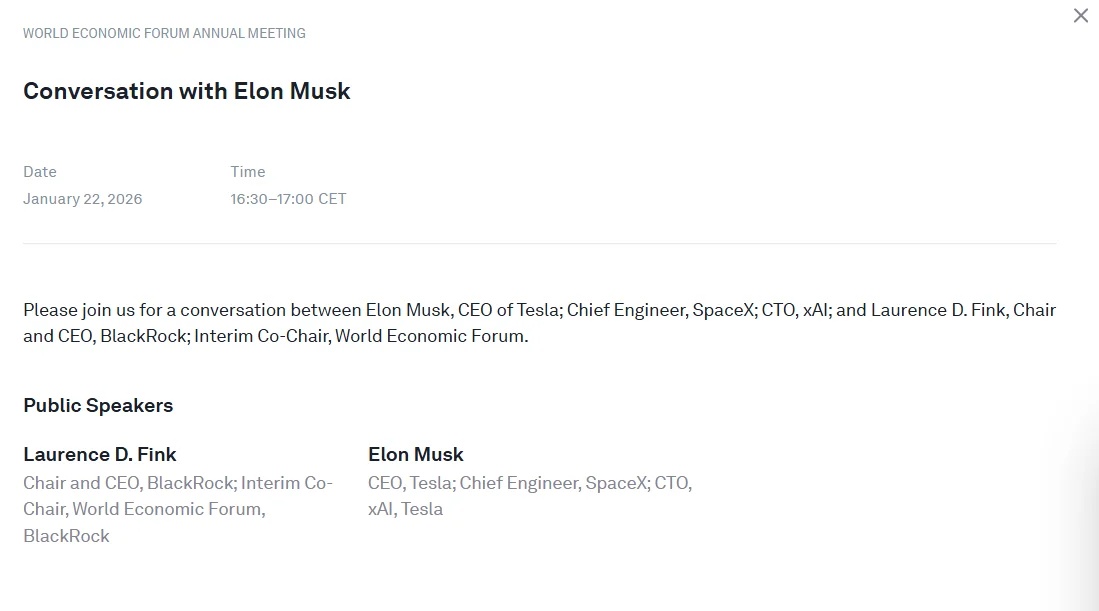Click the Public Speakers heading

[x=98, y=405]
